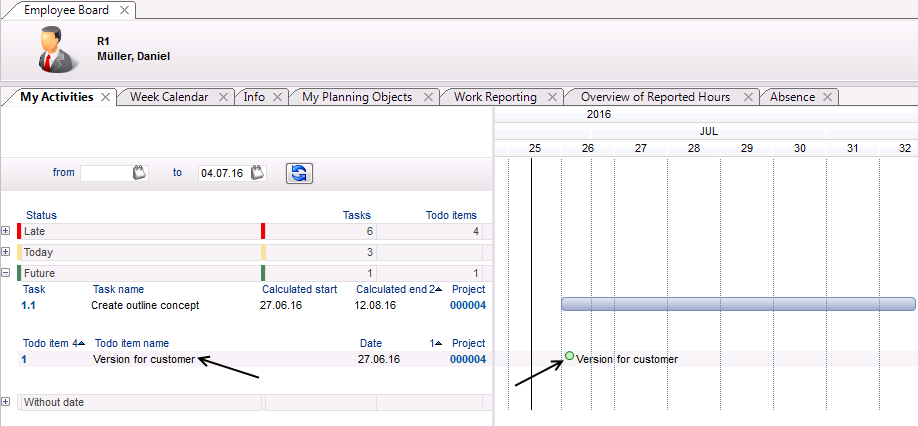The image size is (918, 426).
Task: Click the refresh button beside the date fields
Action: [x=299, y=173]
